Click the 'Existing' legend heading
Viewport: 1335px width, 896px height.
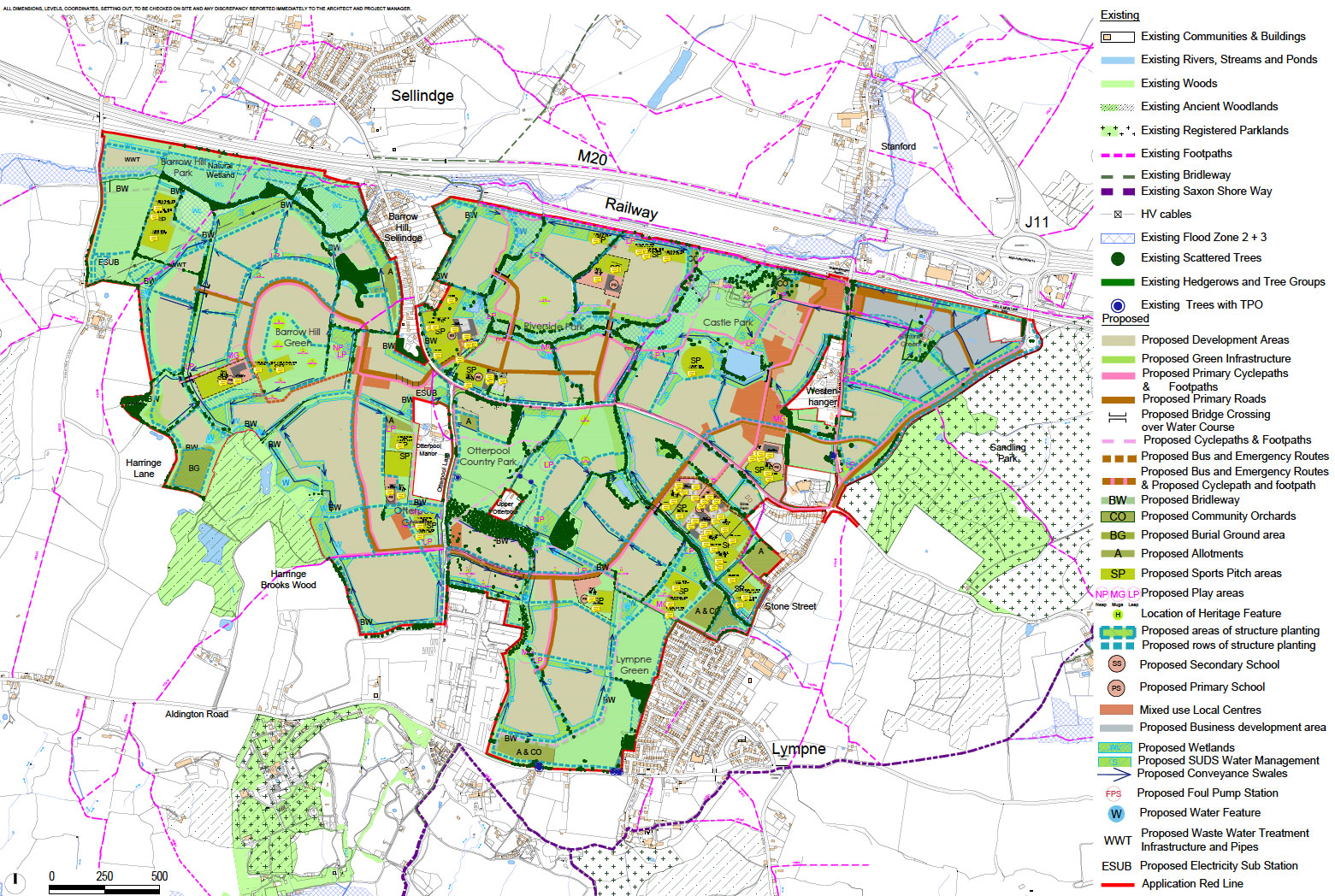[x=1119, y=15]
